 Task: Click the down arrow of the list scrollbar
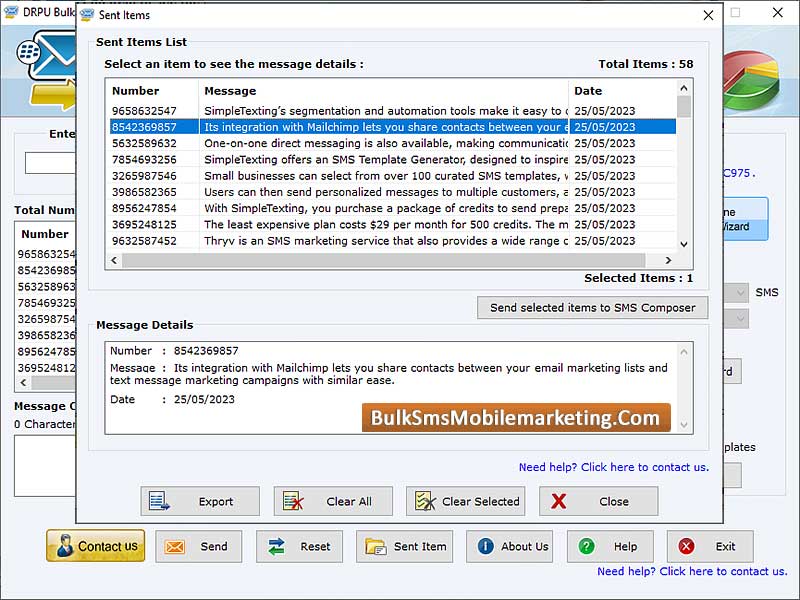pyautogui.click(x=684, y=241)
